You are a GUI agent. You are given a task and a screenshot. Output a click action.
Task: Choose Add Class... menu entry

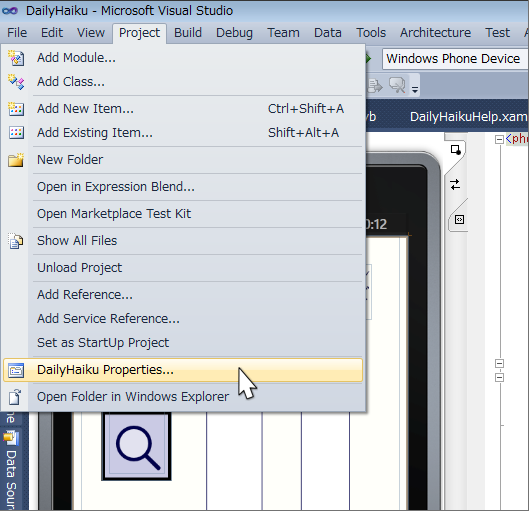183,82
